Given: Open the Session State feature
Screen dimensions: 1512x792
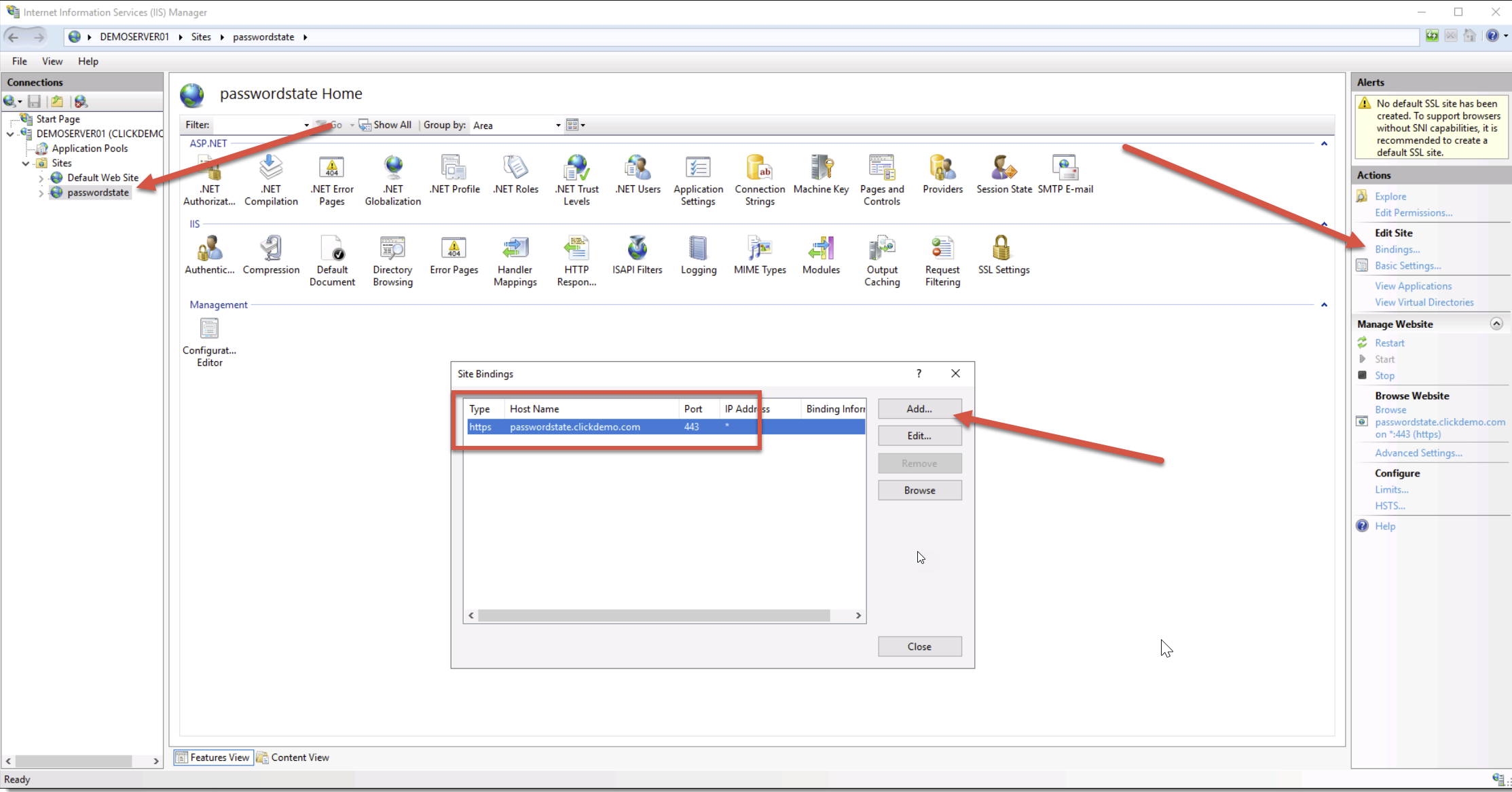Looking at the screenshot, I should coord(1004,174).
